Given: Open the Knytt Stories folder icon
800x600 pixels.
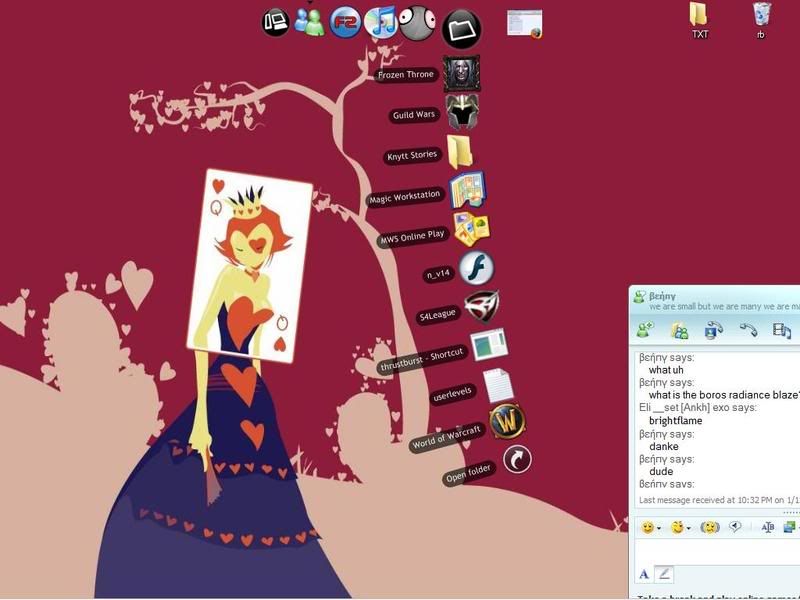Looking at the screenshot, I should point(460,151).
